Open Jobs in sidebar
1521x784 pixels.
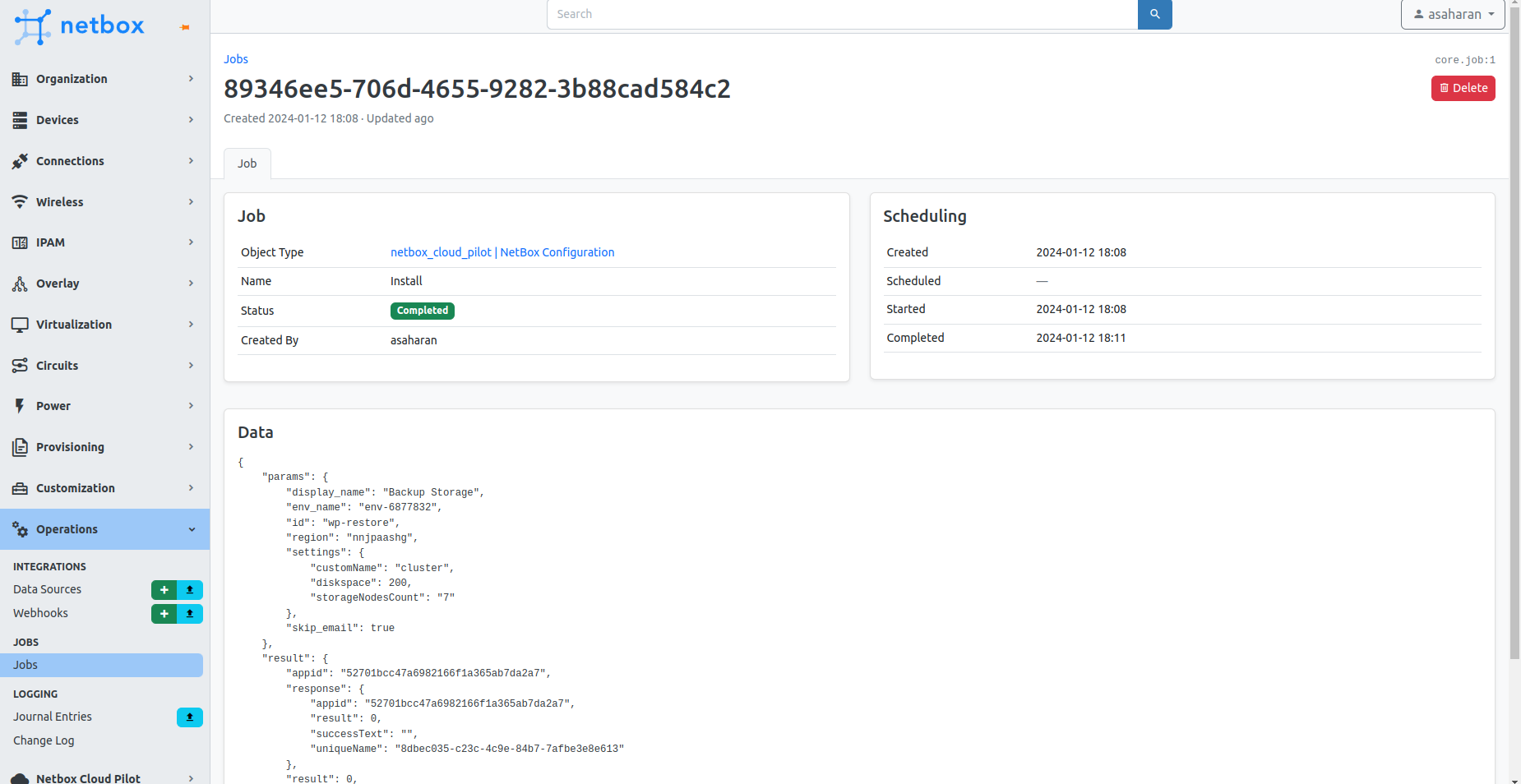click(x=102, y=665)
